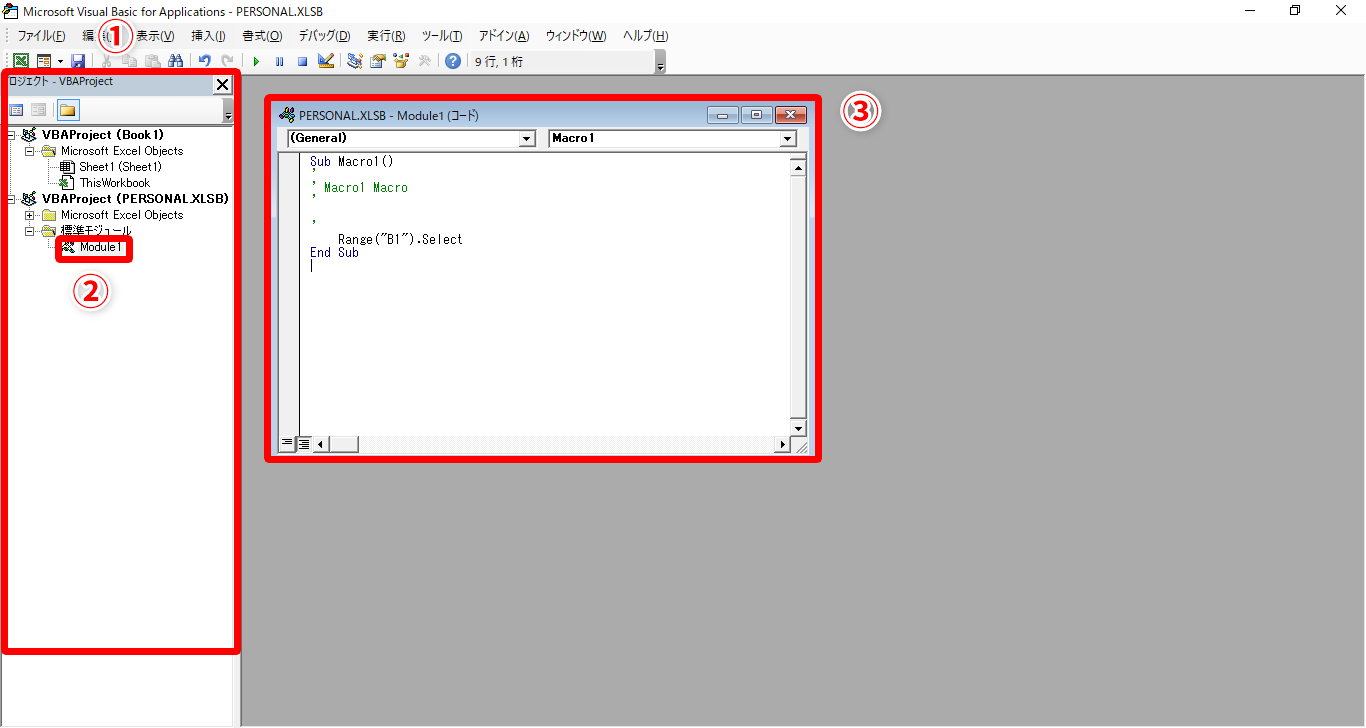Run the macro with the green play icon
The width and height of the screenshot is (1366, 728).
coord(256,61)
